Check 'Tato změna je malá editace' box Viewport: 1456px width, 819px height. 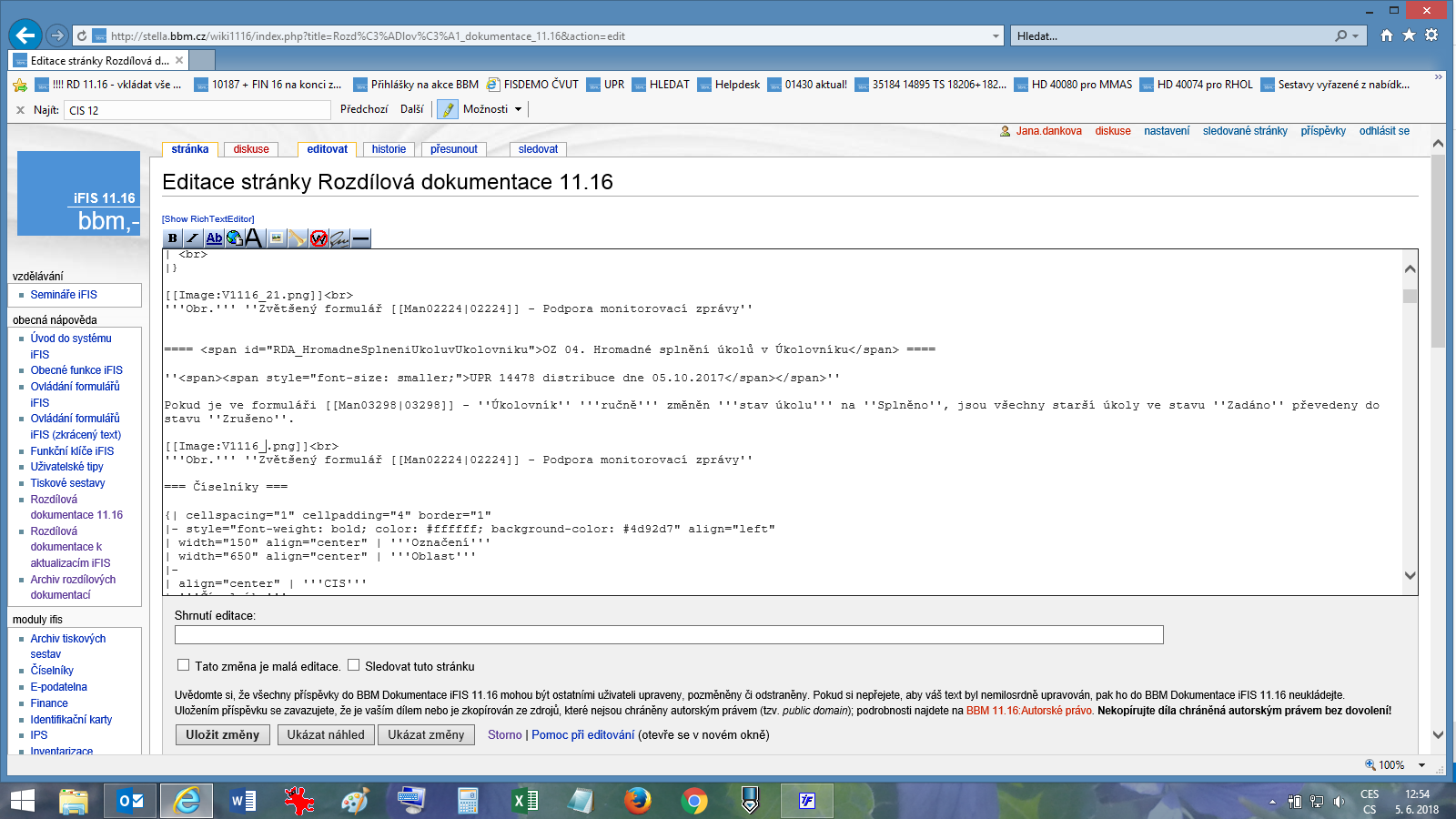tap(184, 665)
